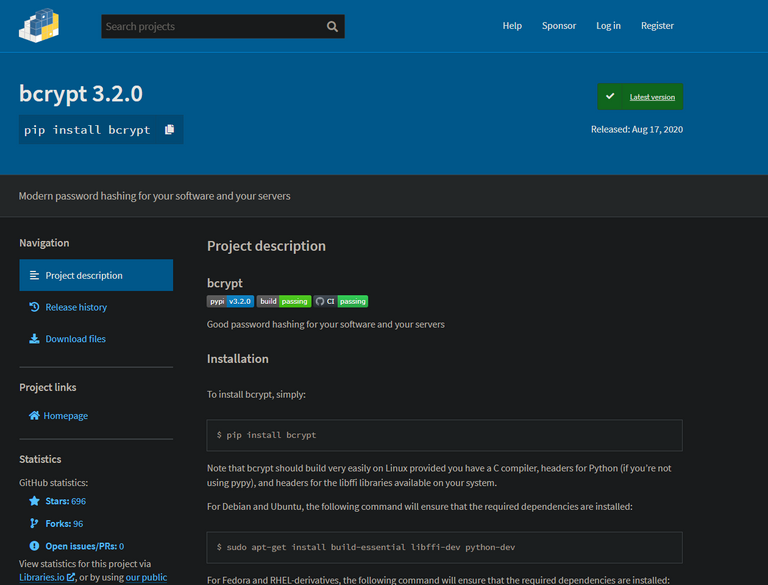Click the Project links heading
Screen dimensions: 768x585
[48, 387]
